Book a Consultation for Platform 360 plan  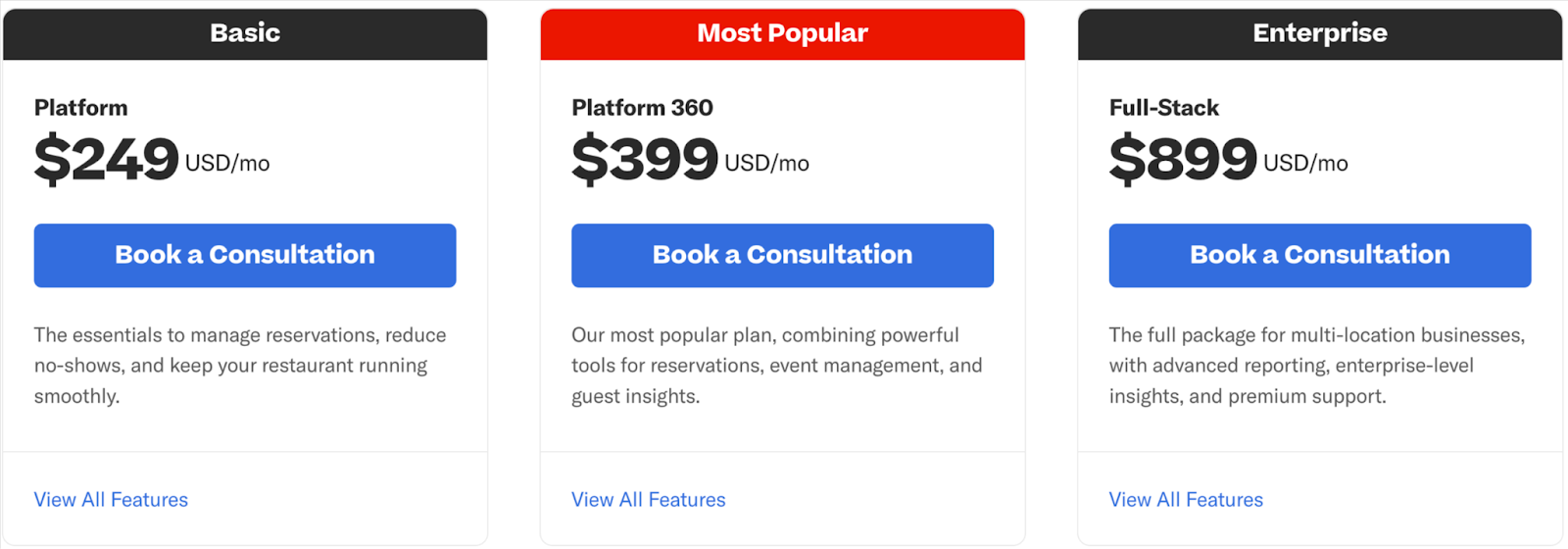(782, 255)
